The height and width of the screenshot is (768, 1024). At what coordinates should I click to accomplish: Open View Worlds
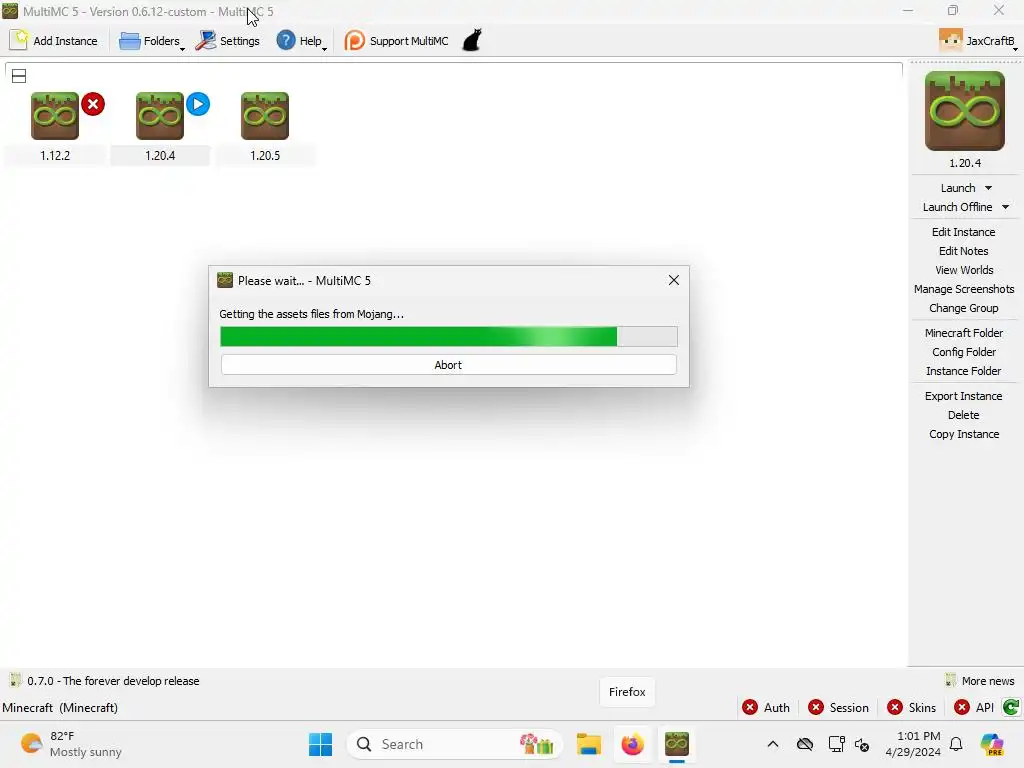pos(964,270)
